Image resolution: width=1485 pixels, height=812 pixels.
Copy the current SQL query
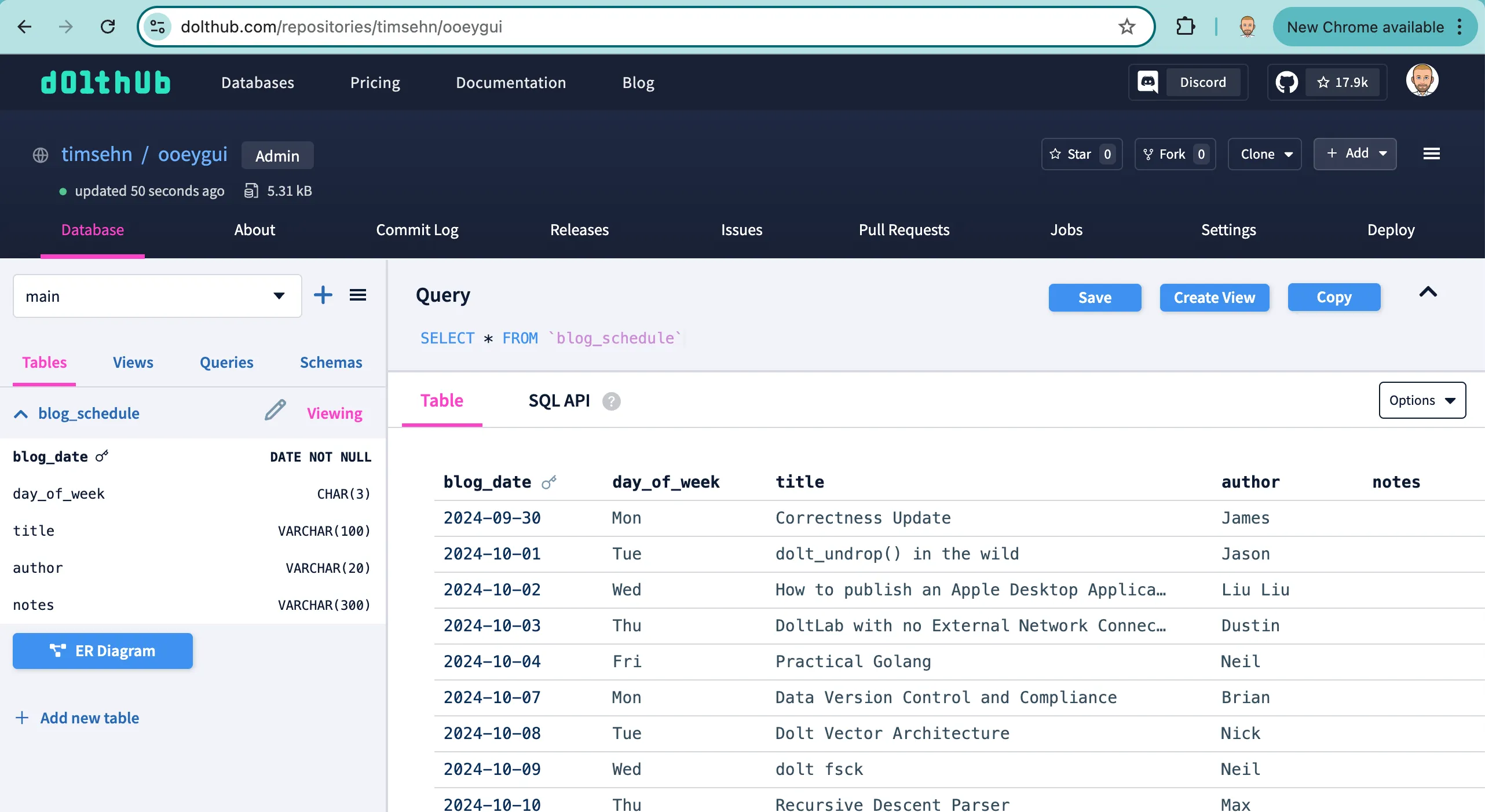1334,297
